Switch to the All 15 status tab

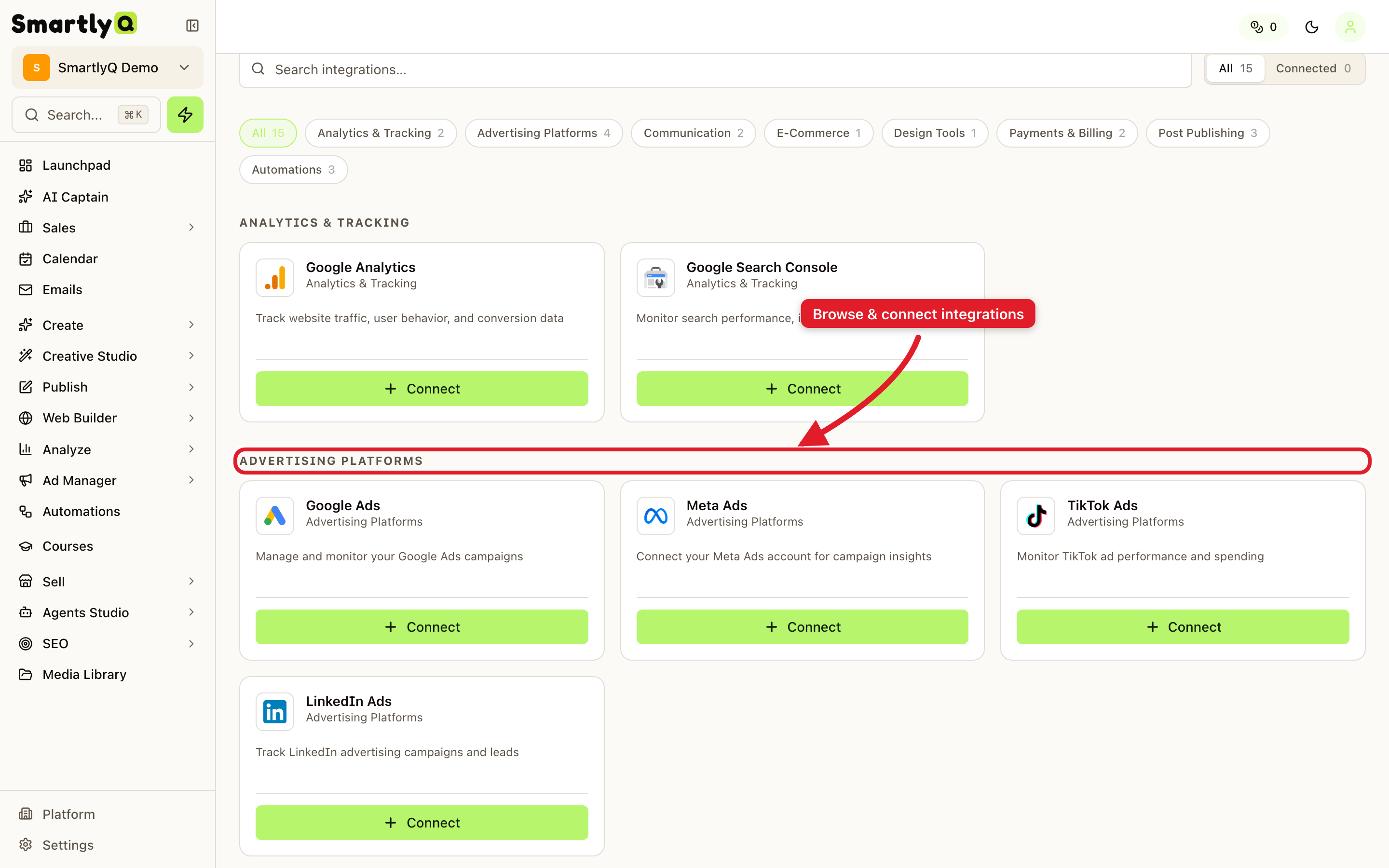point(1235,68)
